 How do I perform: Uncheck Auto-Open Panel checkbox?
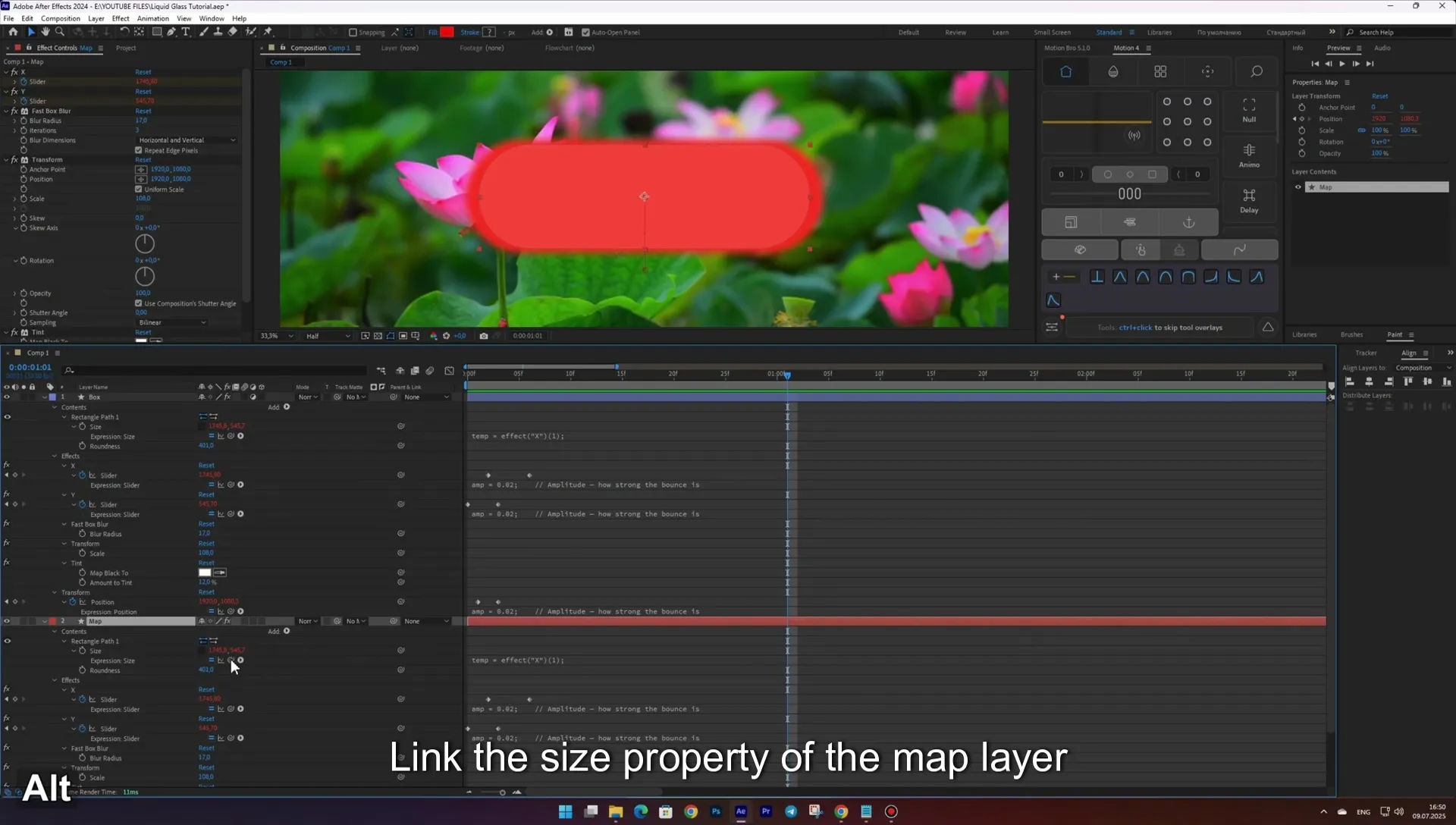point(585,33)
